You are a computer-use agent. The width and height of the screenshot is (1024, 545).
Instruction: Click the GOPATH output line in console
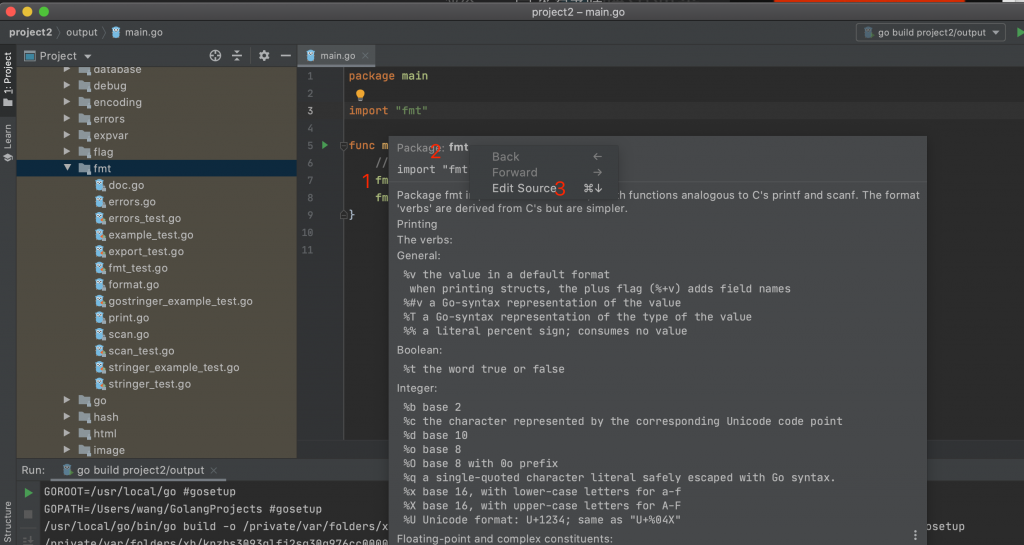[x=183, y=509]
